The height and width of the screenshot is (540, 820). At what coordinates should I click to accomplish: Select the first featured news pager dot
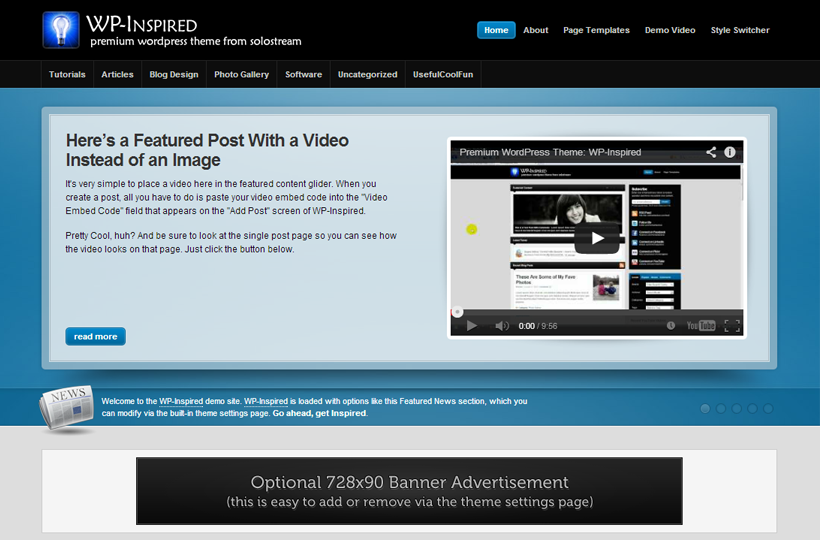(705, 408)
